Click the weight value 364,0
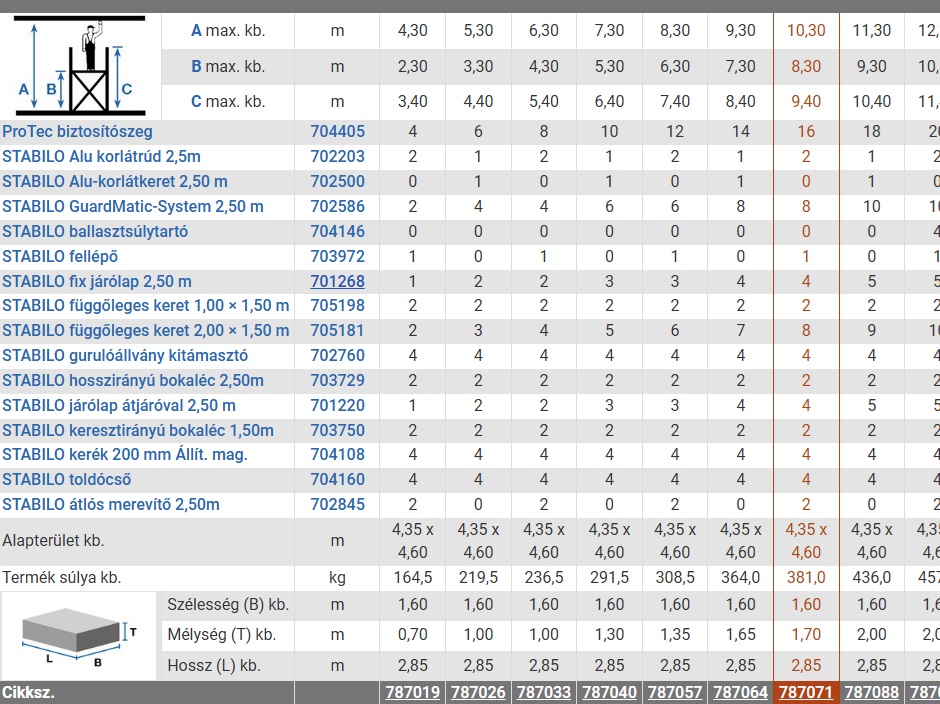Image resolution: width=940 pixels, height=704 pixels. 740,577
